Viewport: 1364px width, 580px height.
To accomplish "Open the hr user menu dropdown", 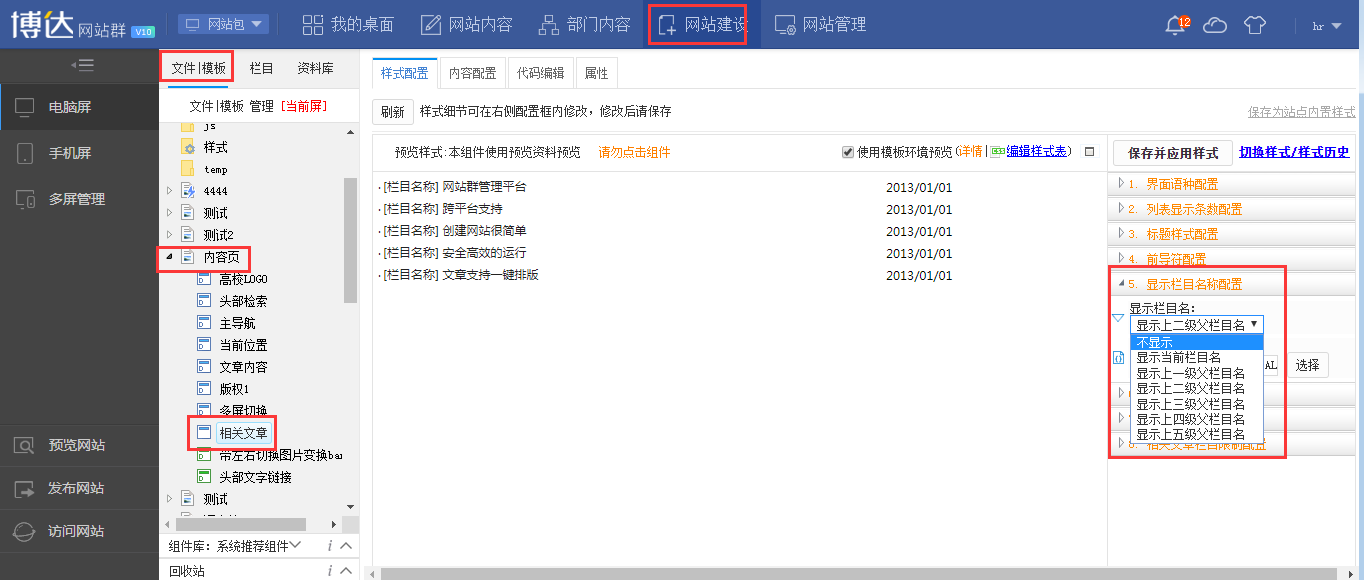I will (x=1327, y=25).
